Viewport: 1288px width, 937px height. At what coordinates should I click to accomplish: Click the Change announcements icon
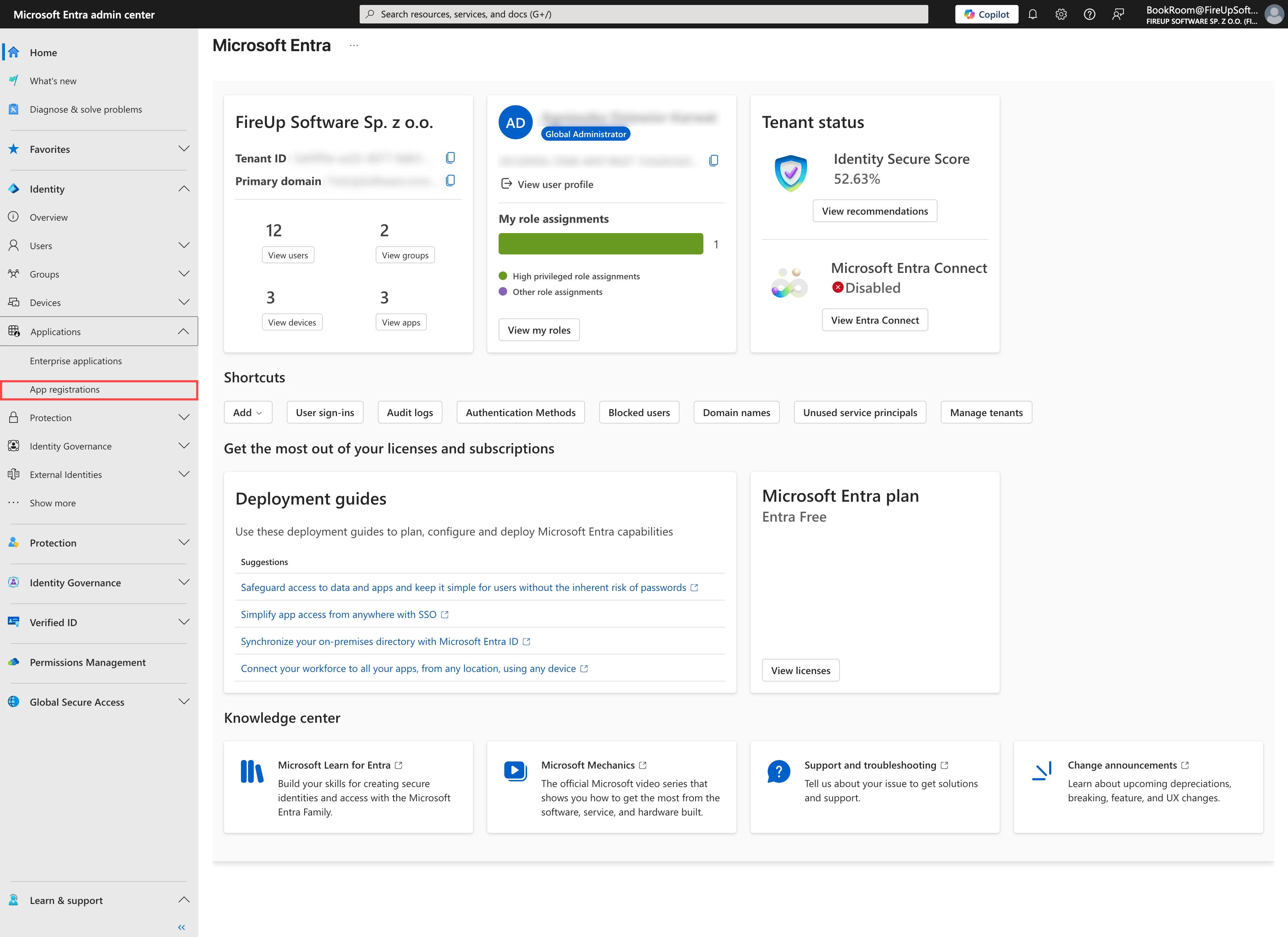point(1042,771)
